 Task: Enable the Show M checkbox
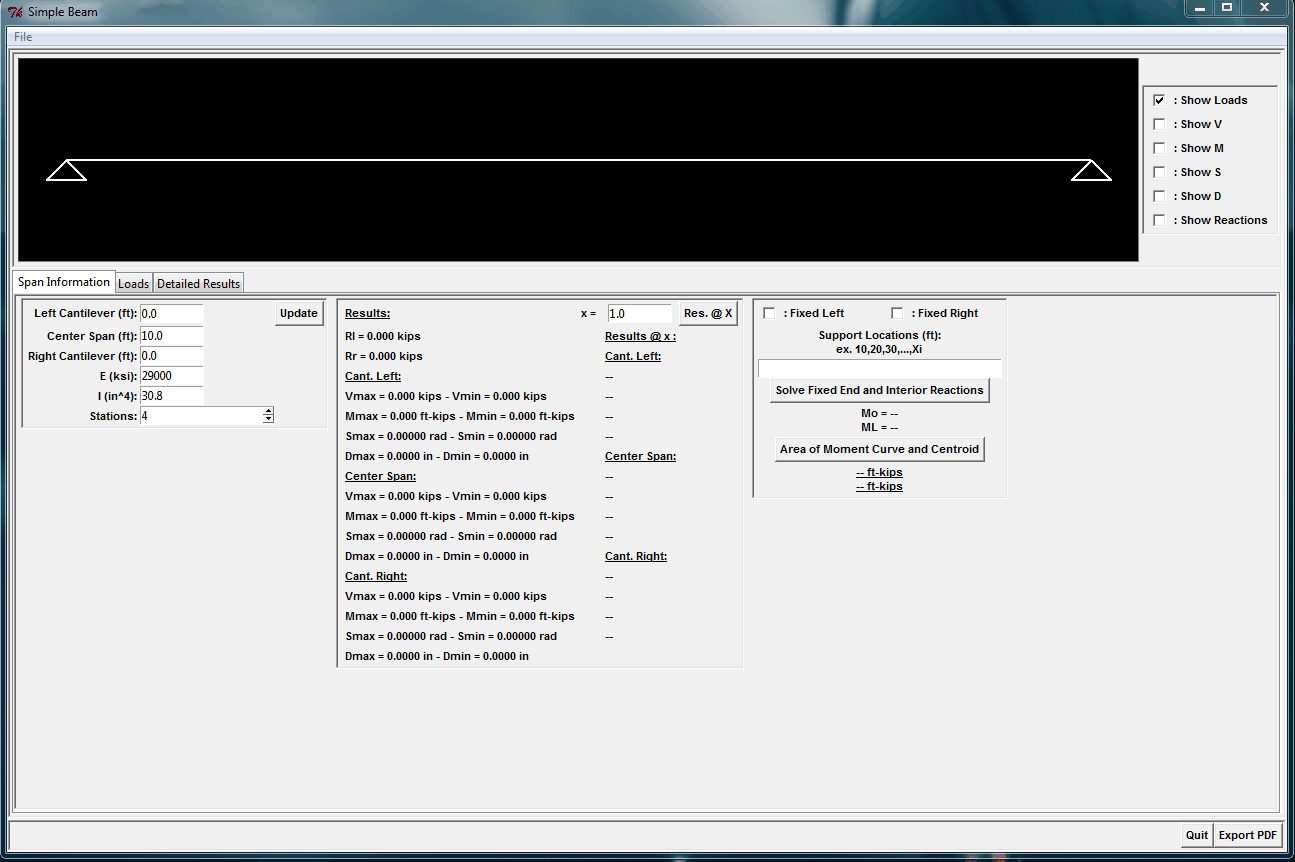(x=1159, y=148)
